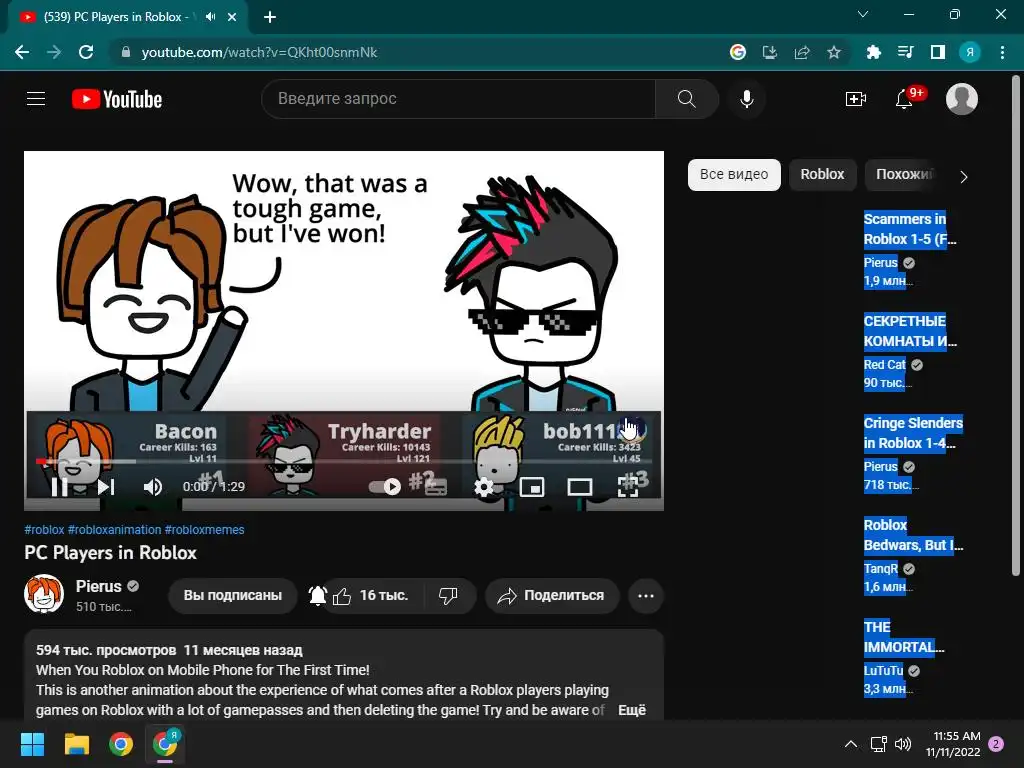This screenshot has width=1024, height=768.
Task: Open the Scammers in Roblox 1-5 video
Action: tap(910, 229)
